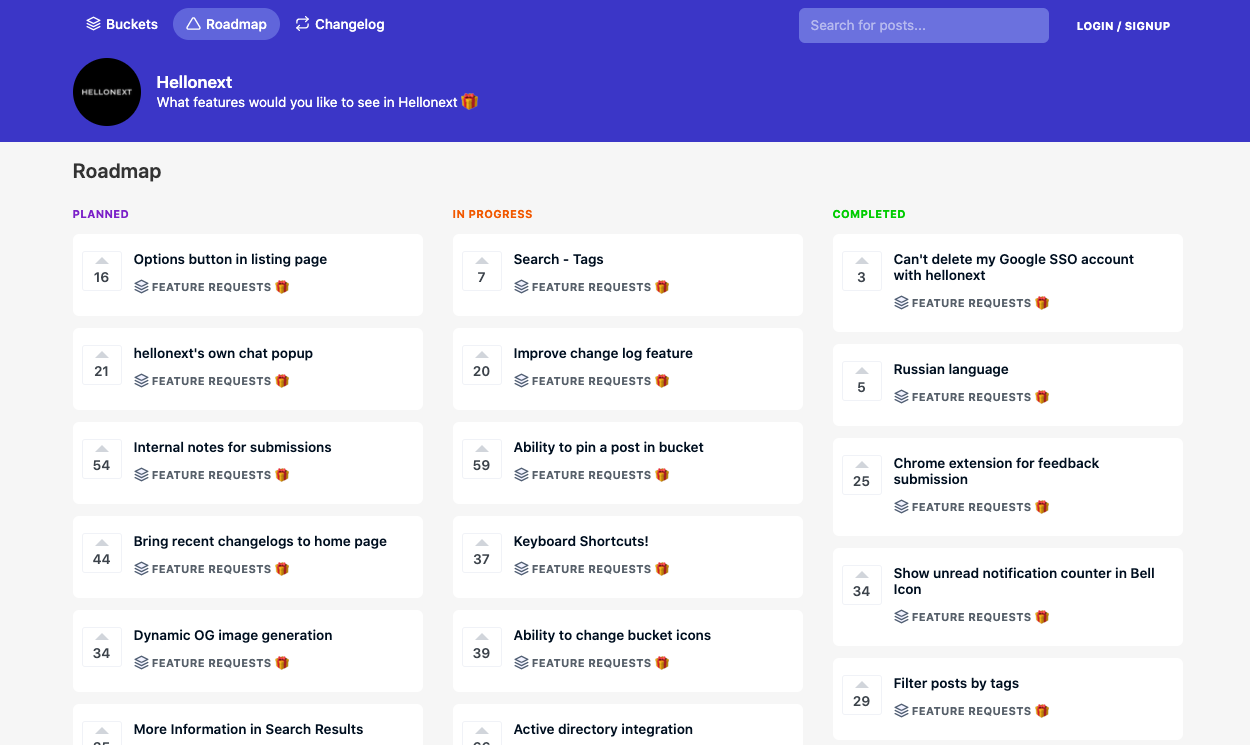Open 'Dynamic OG image generation' post

tap(233, 635)
